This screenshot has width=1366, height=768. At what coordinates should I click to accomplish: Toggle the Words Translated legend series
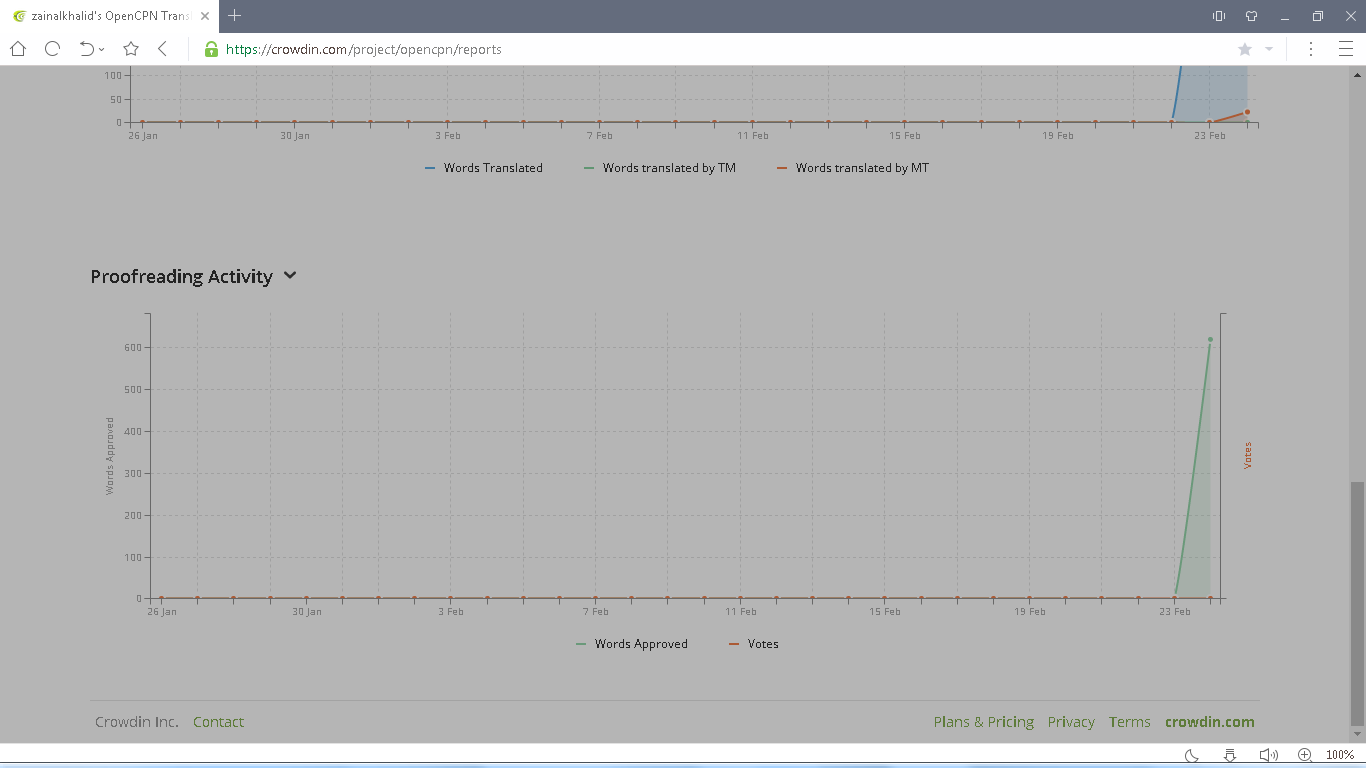[x=484, y=168]
